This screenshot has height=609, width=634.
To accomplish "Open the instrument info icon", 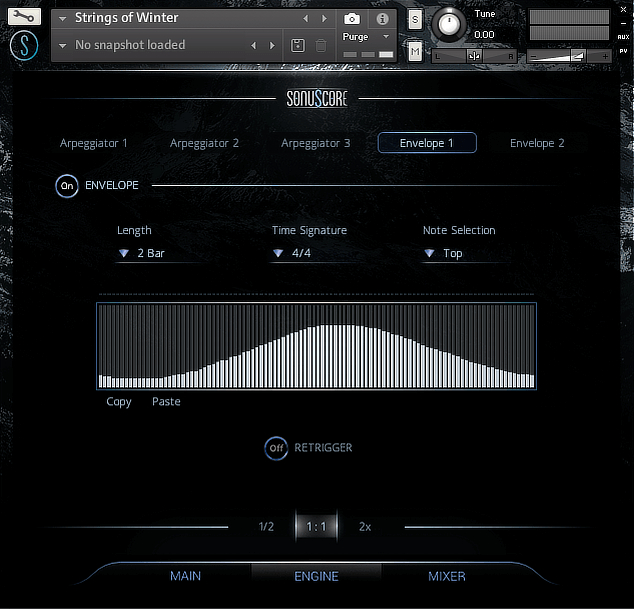I will pos(383,19).
